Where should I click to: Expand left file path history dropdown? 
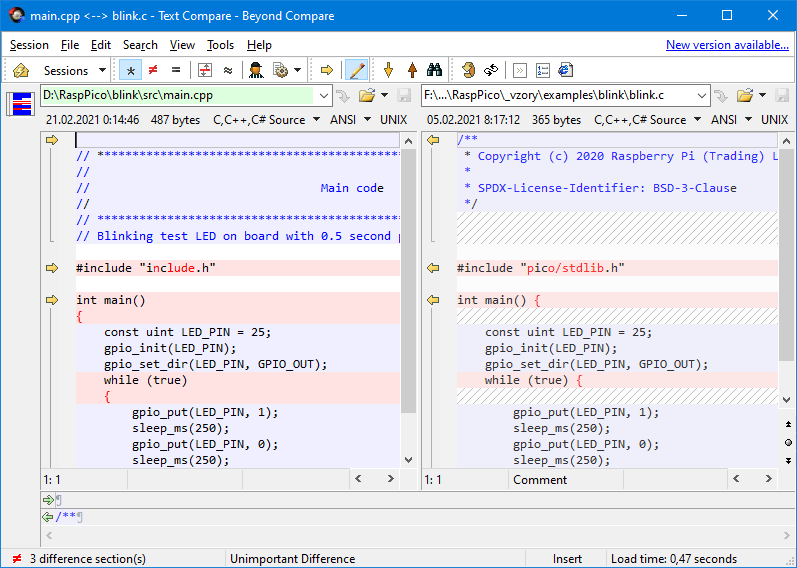click(323, 96)
